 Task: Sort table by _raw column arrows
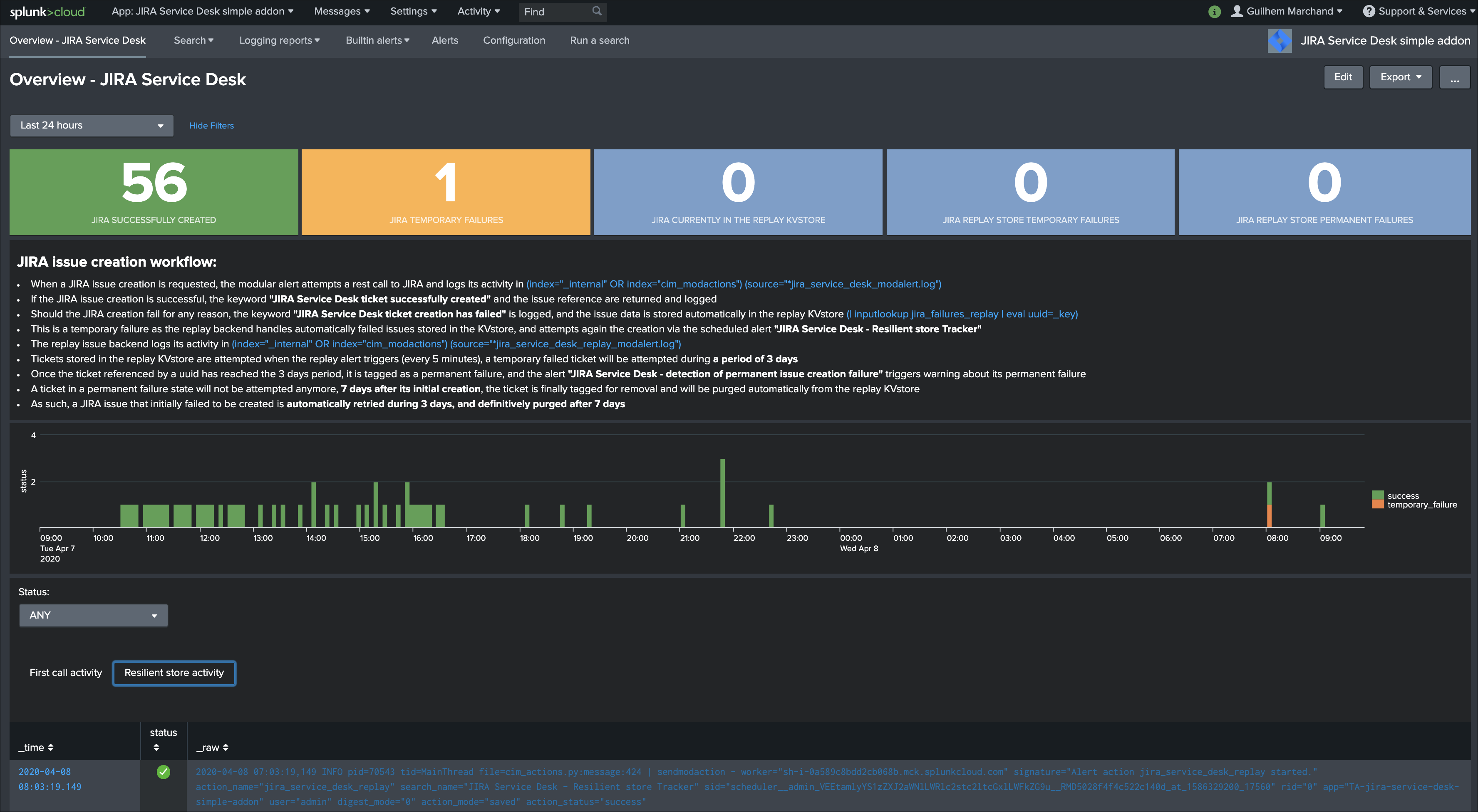(x=226, y=747)
